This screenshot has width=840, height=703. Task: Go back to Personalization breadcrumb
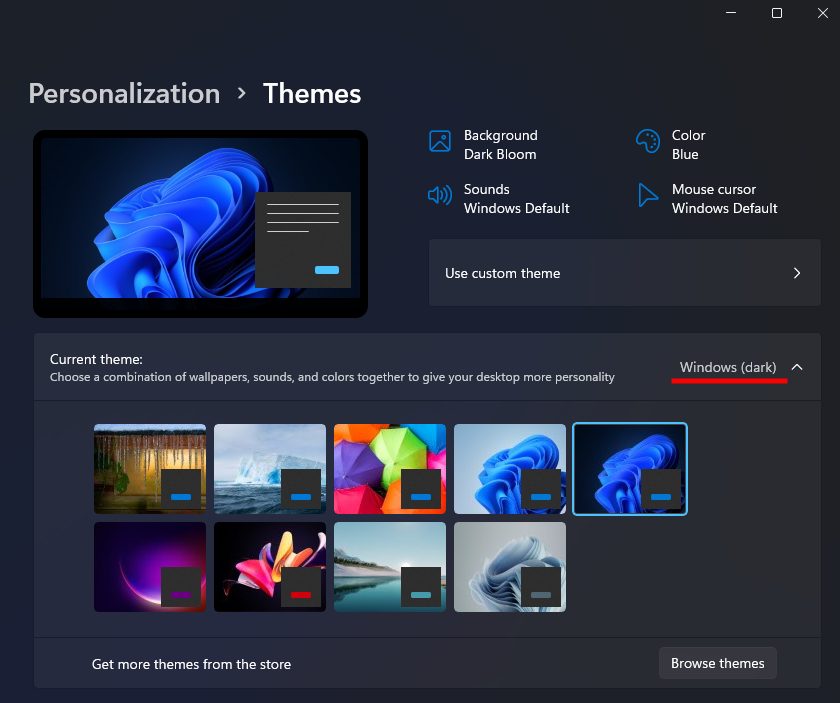(x=124, y=94)
